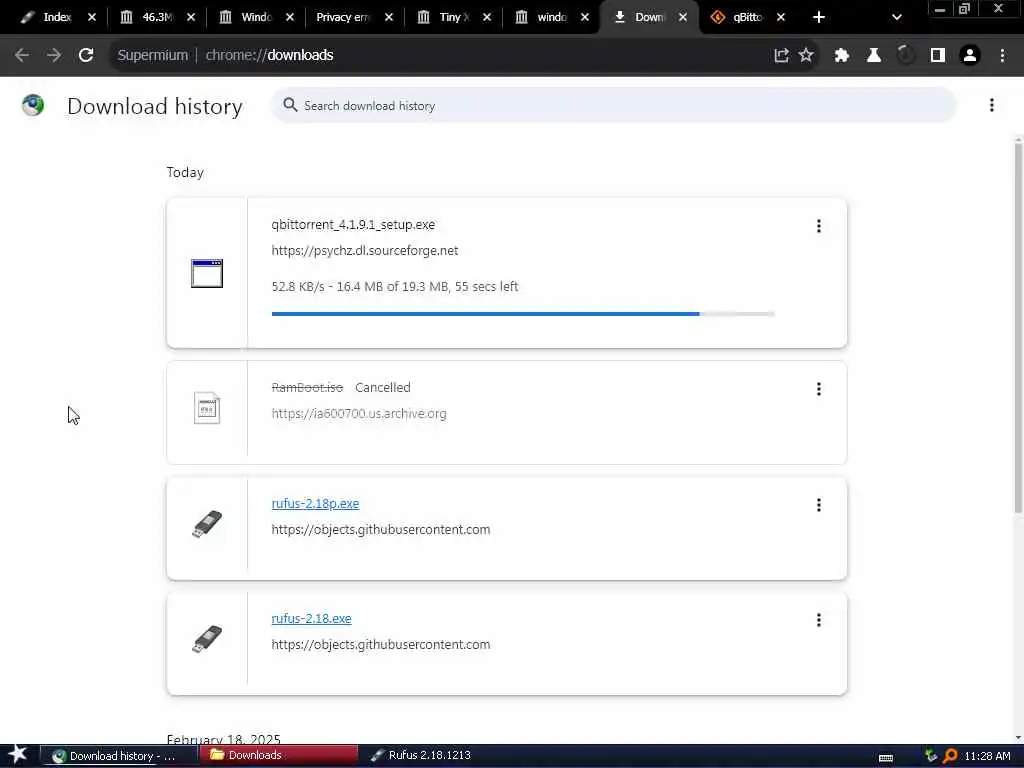Open the star Start button on taskbar

tap(18, 755)
